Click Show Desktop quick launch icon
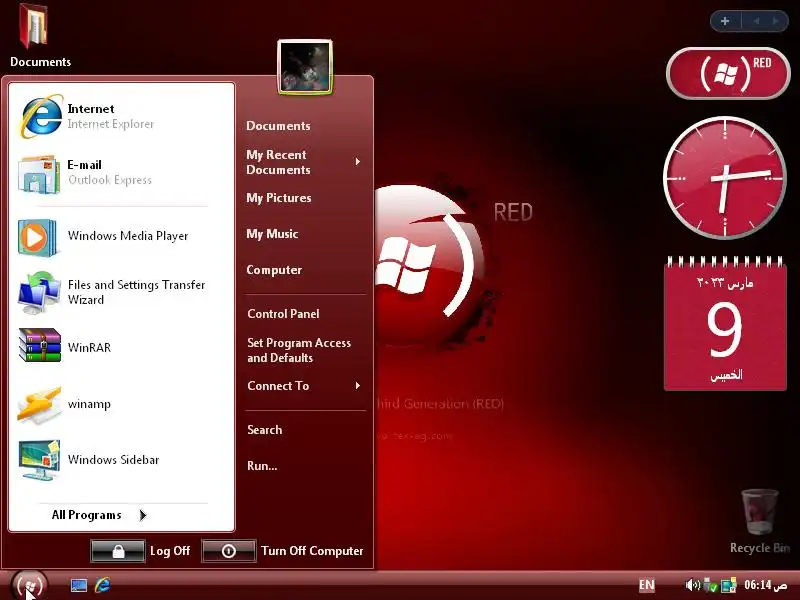The width and height of the screenshot is (800, 600). pos(79,585)
